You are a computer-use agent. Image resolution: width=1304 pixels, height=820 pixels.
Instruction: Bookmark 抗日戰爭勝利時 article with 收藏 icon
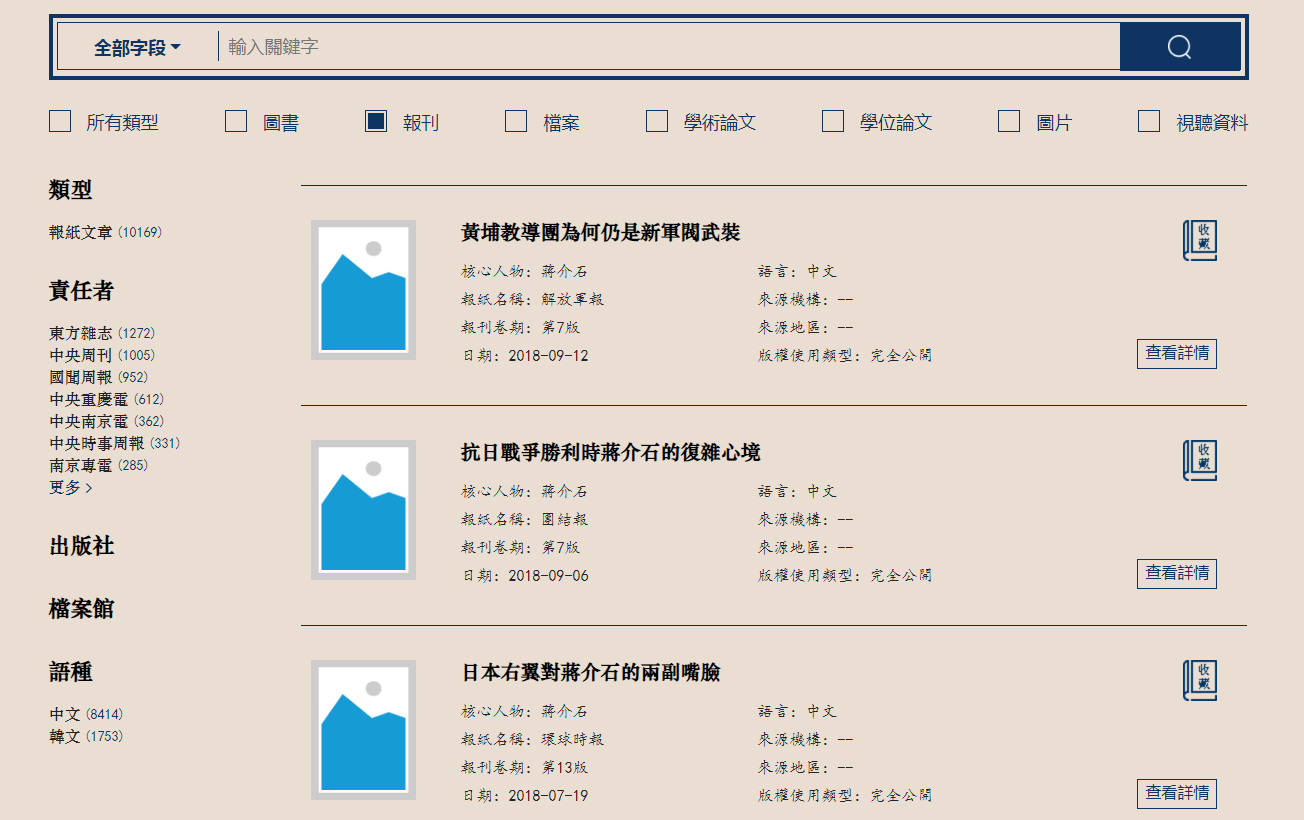[x=1200, y=461]
